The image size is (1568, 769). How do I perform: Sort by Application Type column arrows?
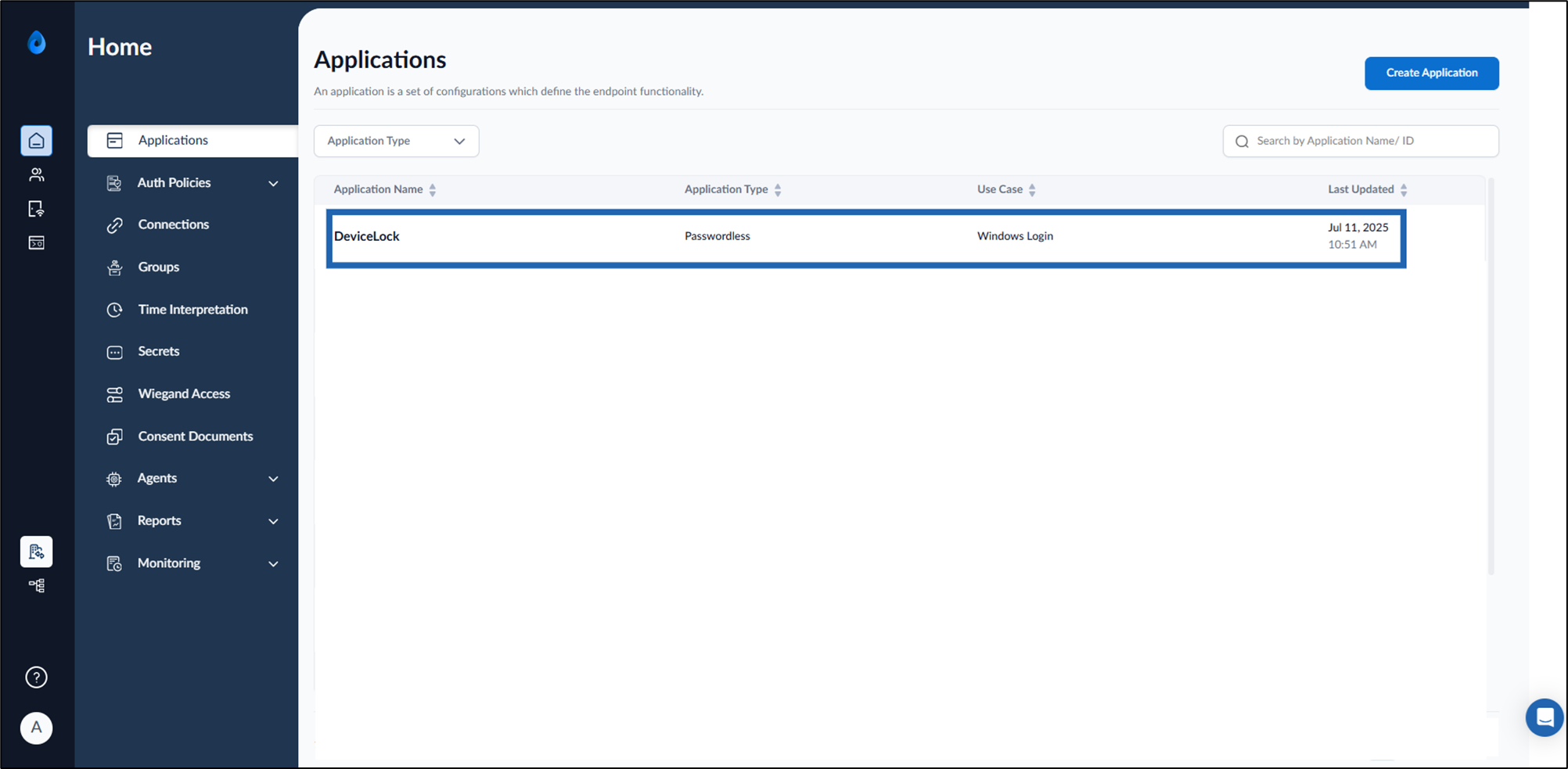(778, 190)
